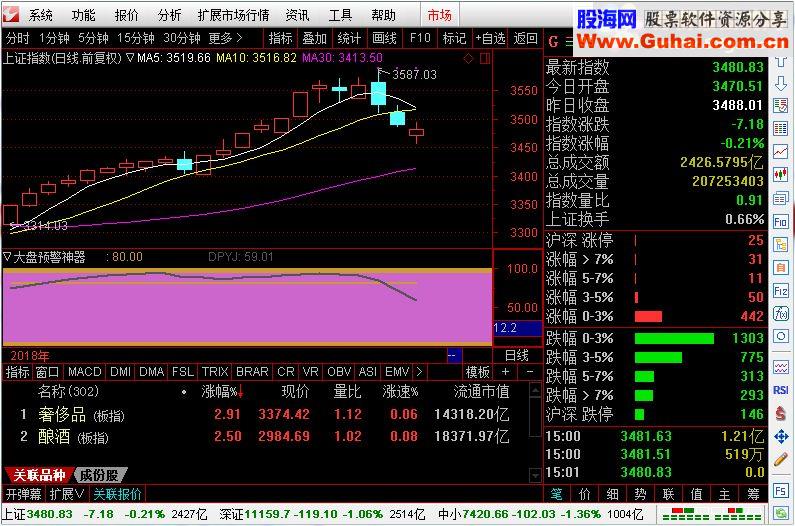Screen dimensions: 795x526
Task: Open the purple wave indicator icon
Action: [781, 367]
